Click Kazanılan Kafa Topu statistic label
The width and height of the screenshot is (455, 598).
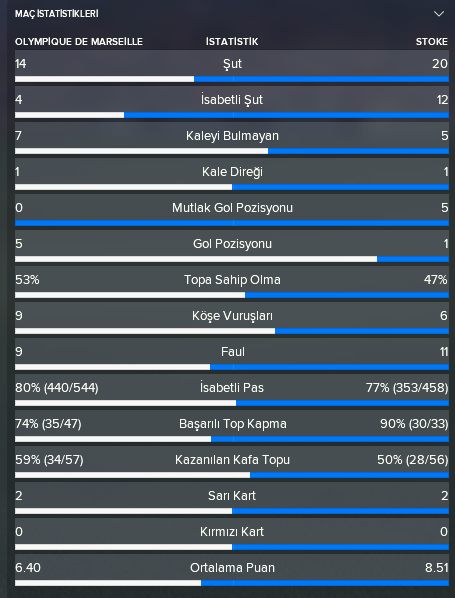click(x=232, y=460)
